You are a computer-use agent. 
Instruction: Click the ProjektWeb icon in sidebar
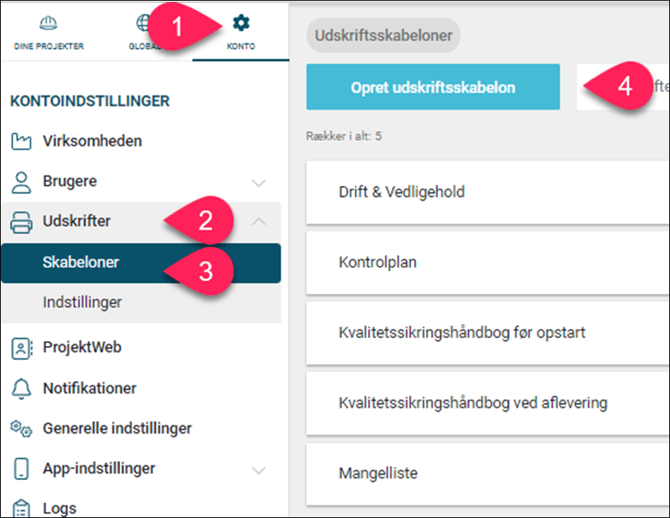click(x=21, y=348)
